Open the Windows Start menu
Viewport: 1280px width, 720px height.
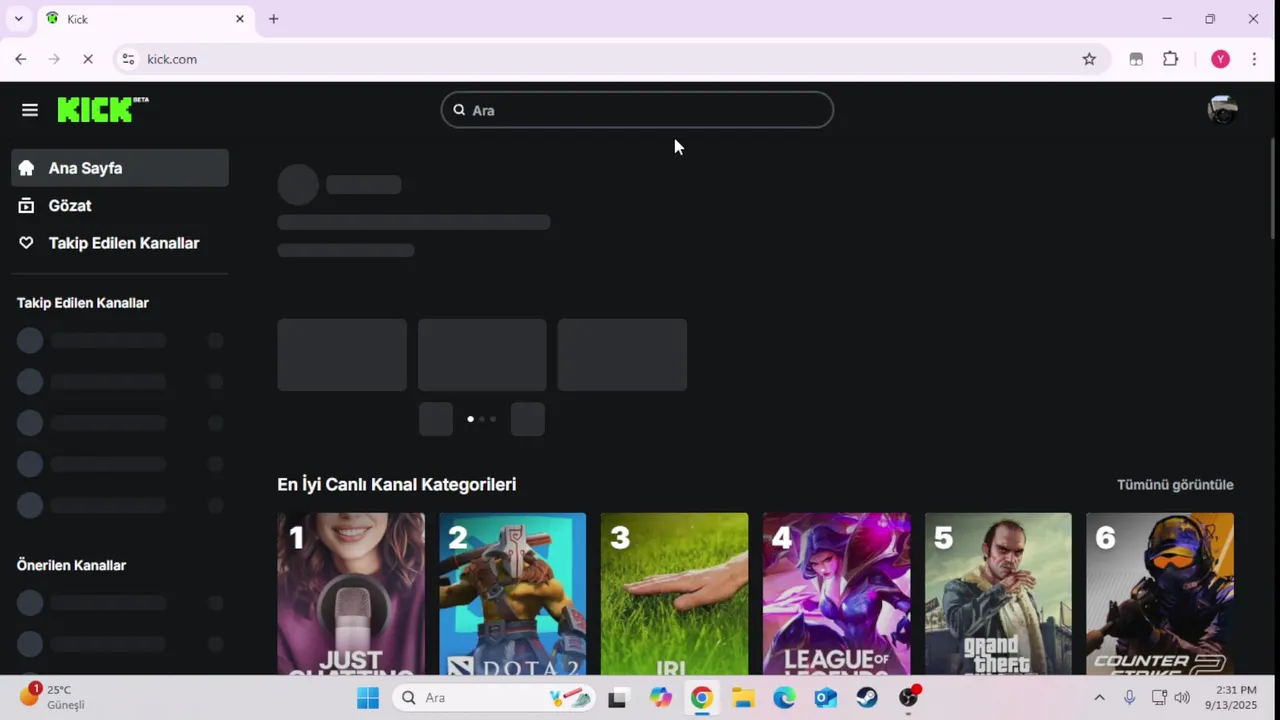[x=368, y=698]
